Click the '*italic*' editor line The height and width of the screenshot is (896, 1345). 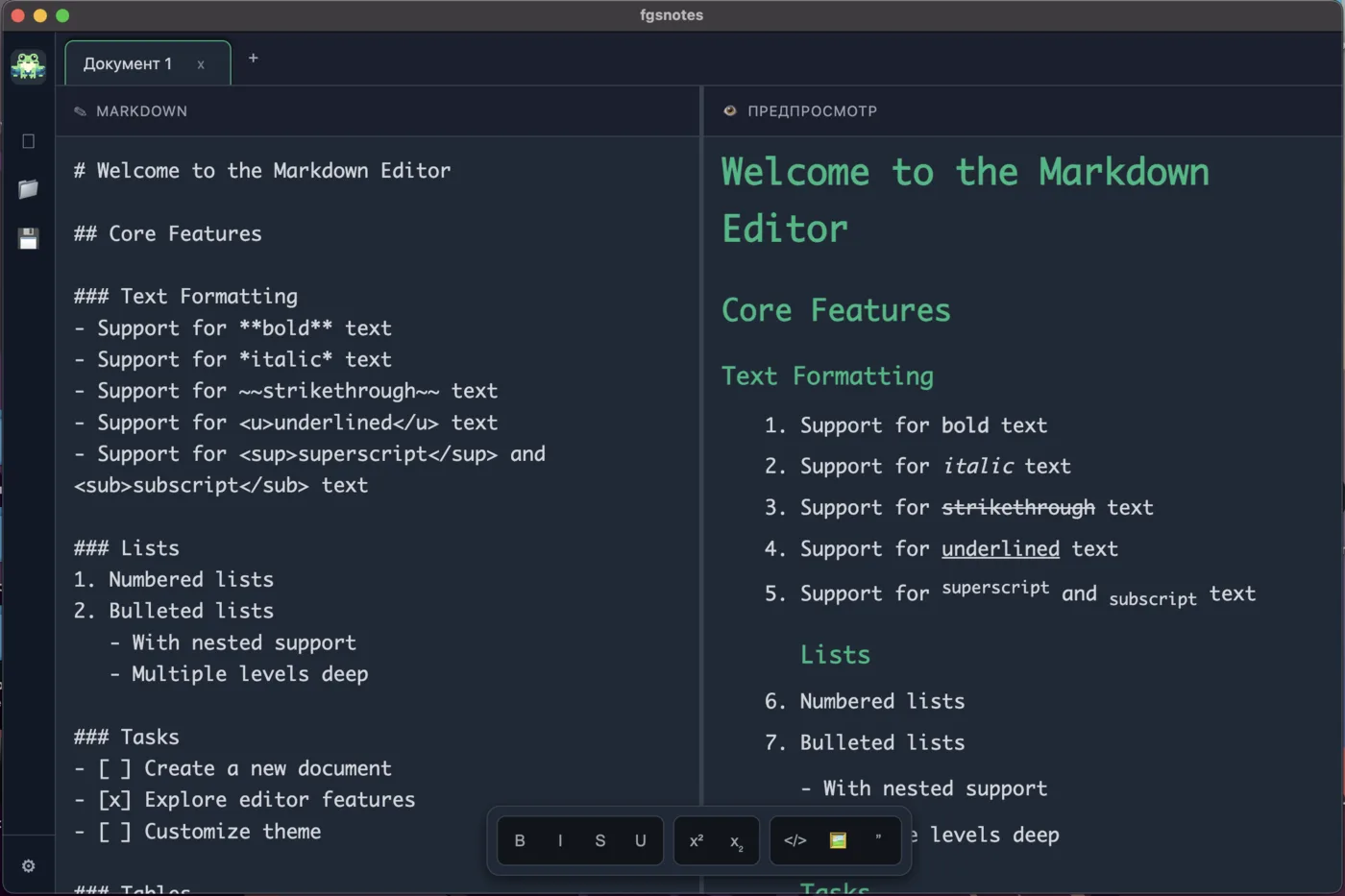[232, 359]
